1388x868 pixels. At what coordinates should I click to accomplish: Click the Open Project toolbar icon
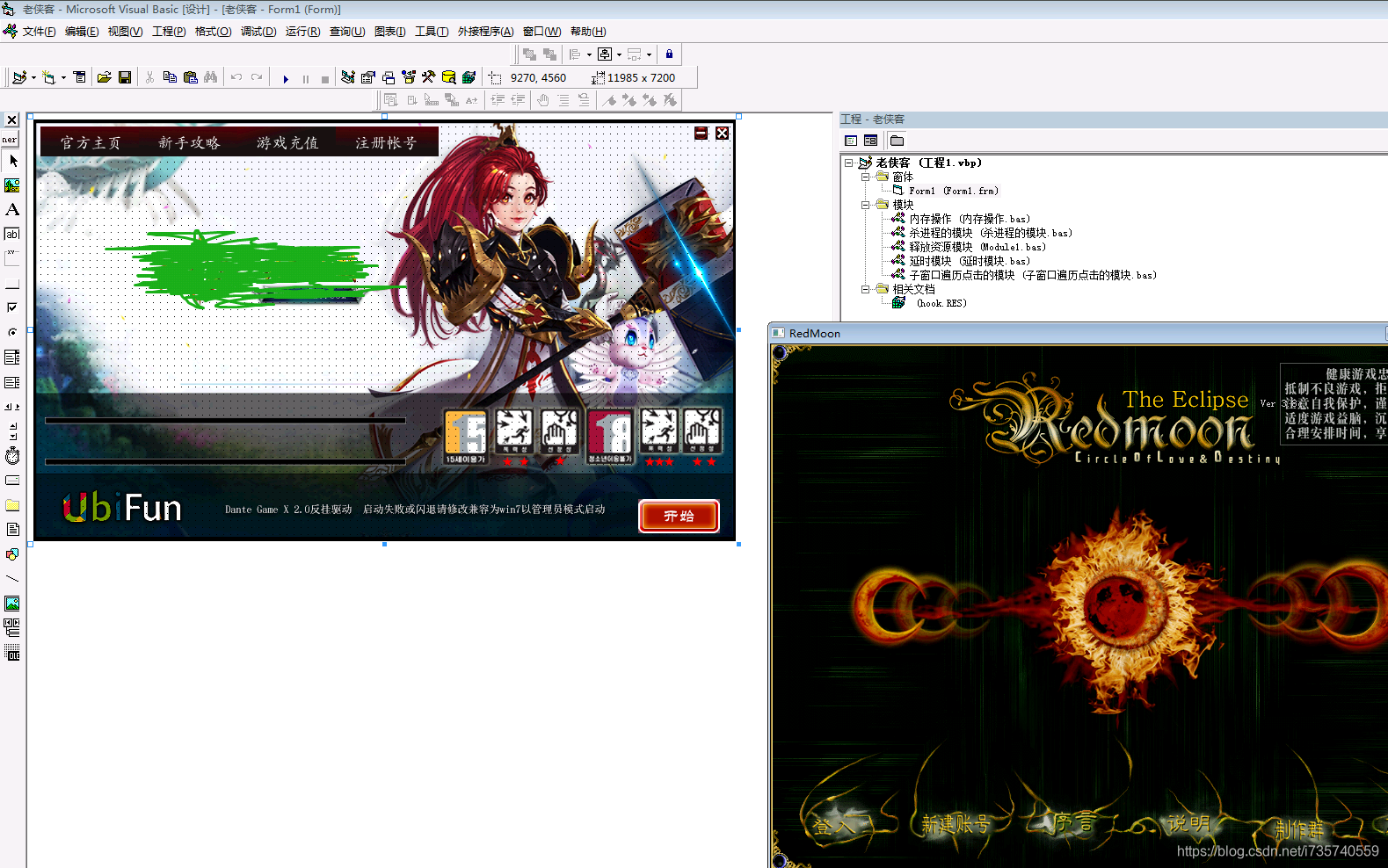104,77
